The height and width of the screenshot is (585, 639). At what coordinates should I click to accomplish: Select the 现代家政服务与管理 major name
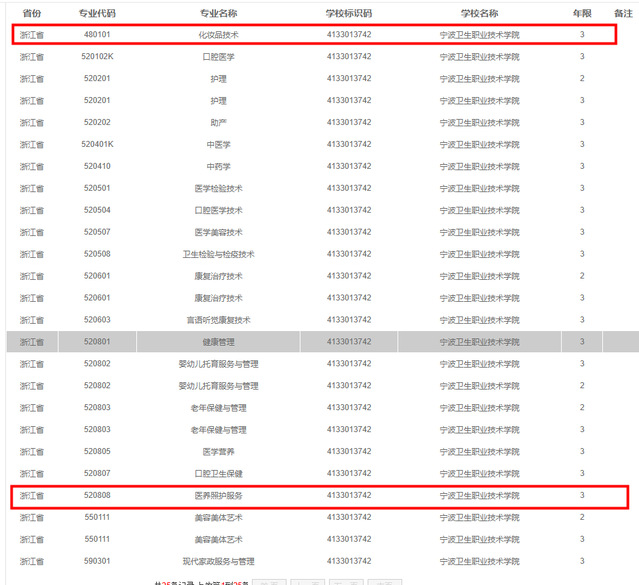(x=218, y=562)
